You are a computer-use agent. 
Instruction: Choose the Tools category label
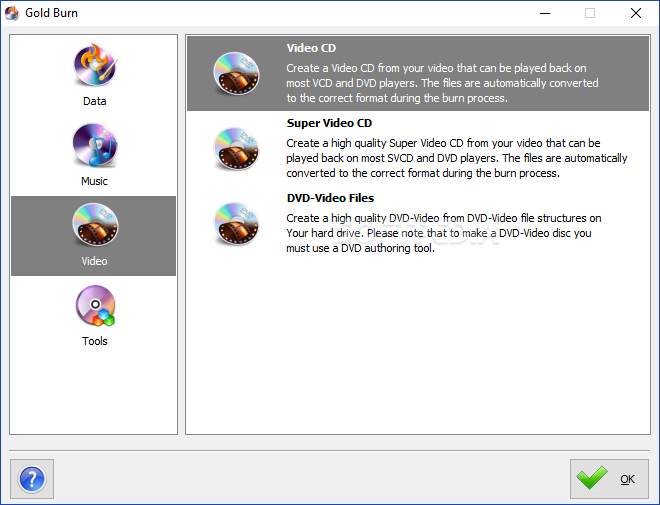pos(95,341)
